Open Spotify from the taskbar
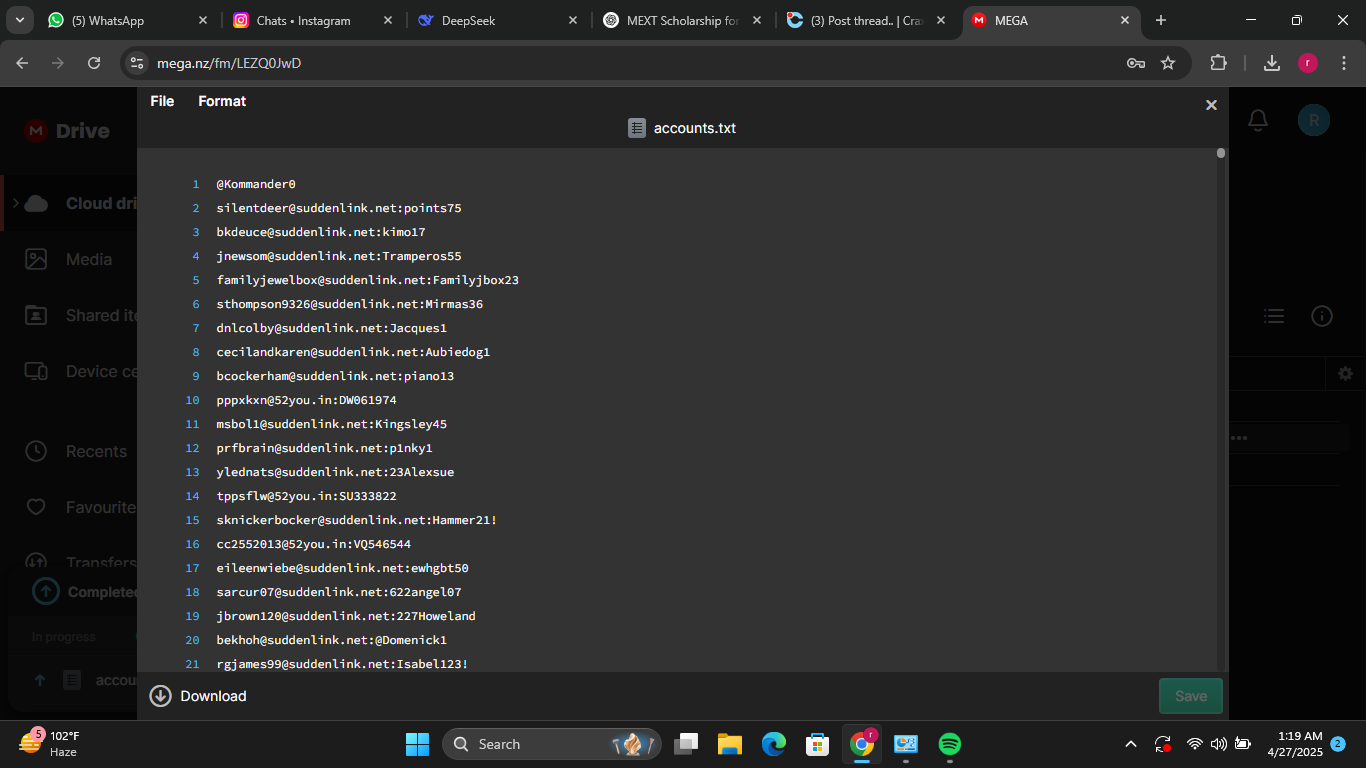Viewport: 1366px width, 768px height. coord(949,744)
